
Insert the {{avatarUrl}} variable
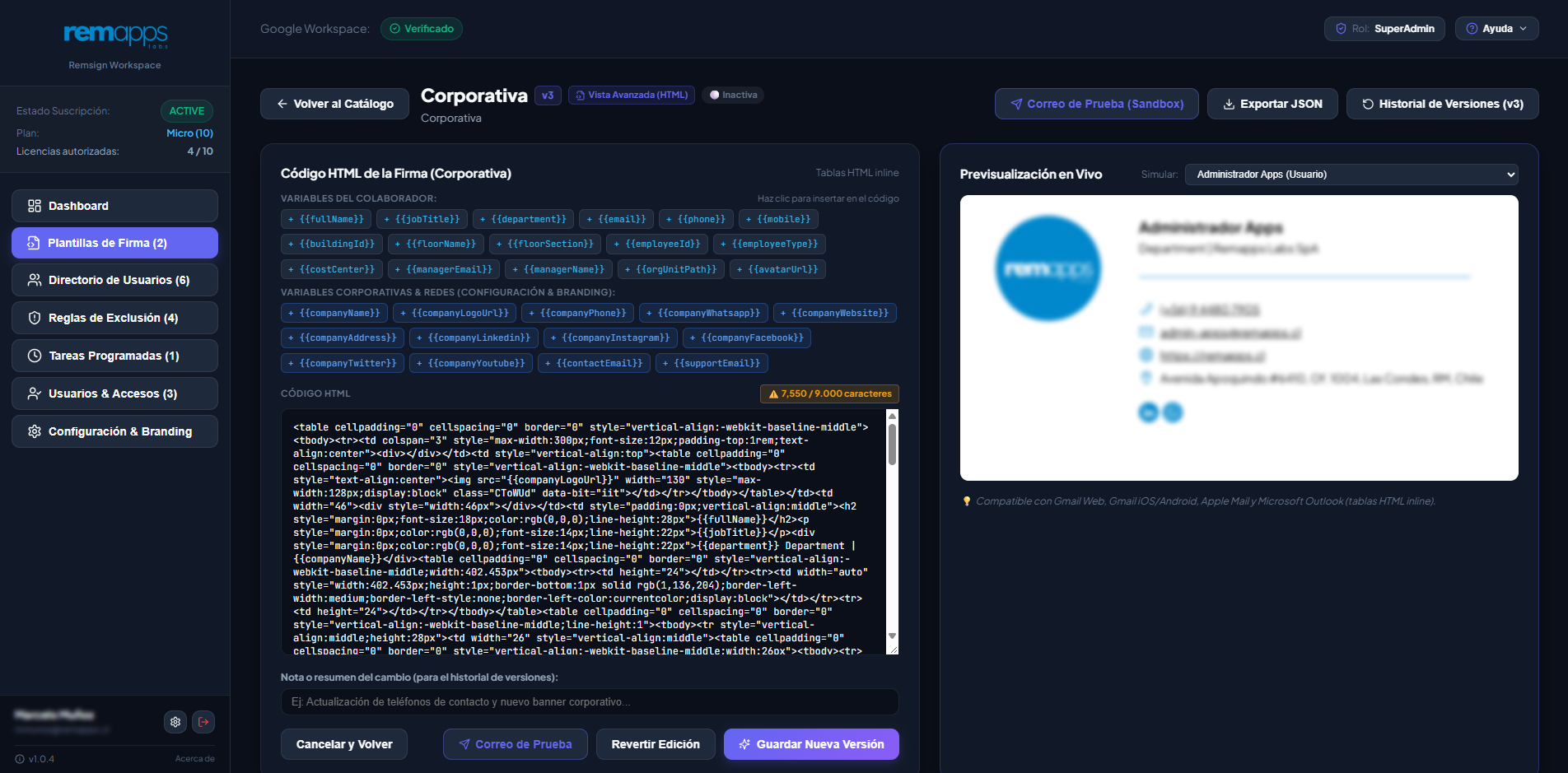click(777, 270)
